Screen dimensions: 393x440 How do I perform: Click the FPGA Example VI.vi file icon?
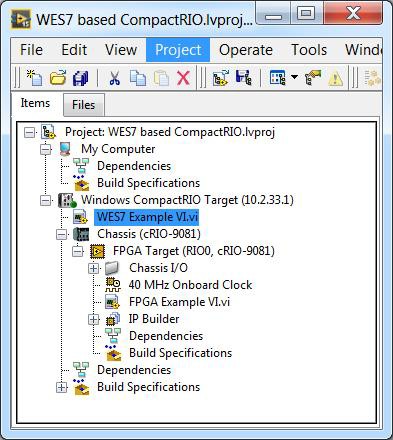click(x=112, y=302)
